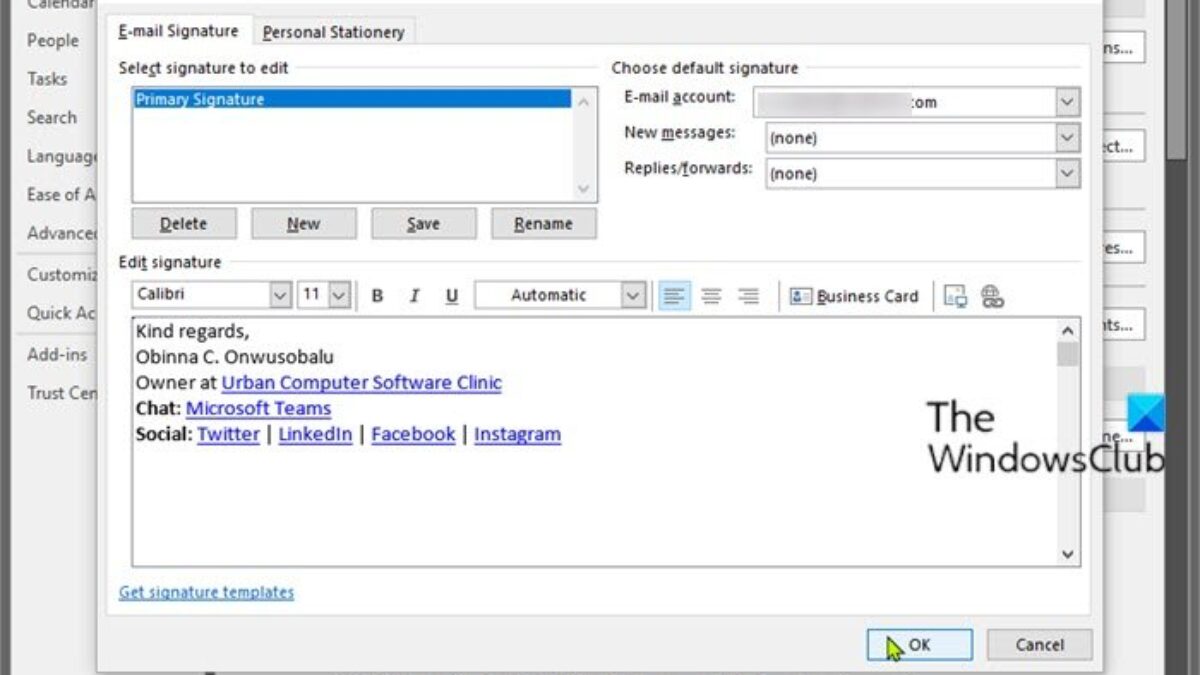Click the Obinna C. Onwusobalu name line
1200x675 pixels.
pyautogui.click(x=235, y=356)
